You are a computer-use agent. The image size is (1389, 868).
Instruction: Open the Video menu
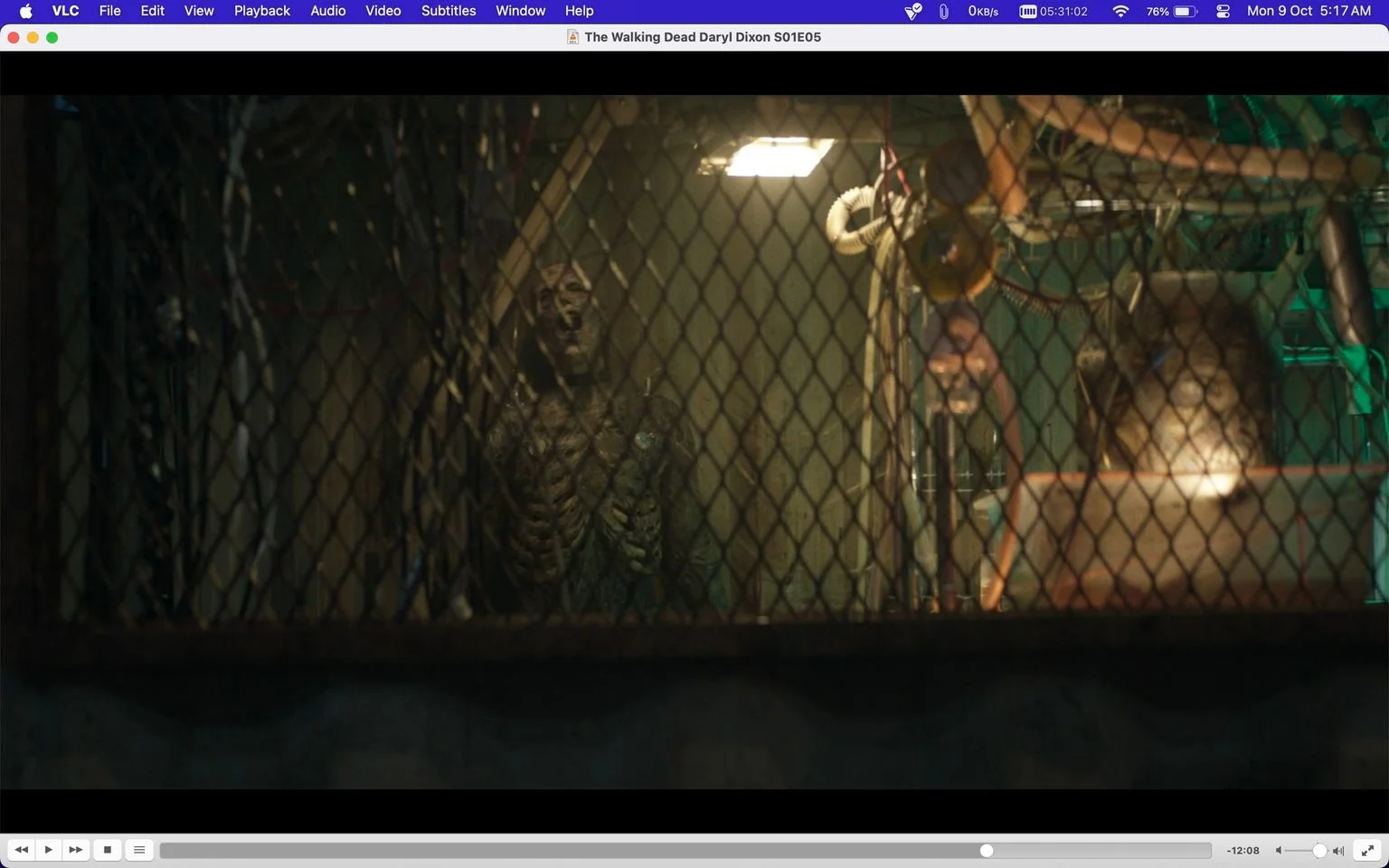click(x=383, y=11)
